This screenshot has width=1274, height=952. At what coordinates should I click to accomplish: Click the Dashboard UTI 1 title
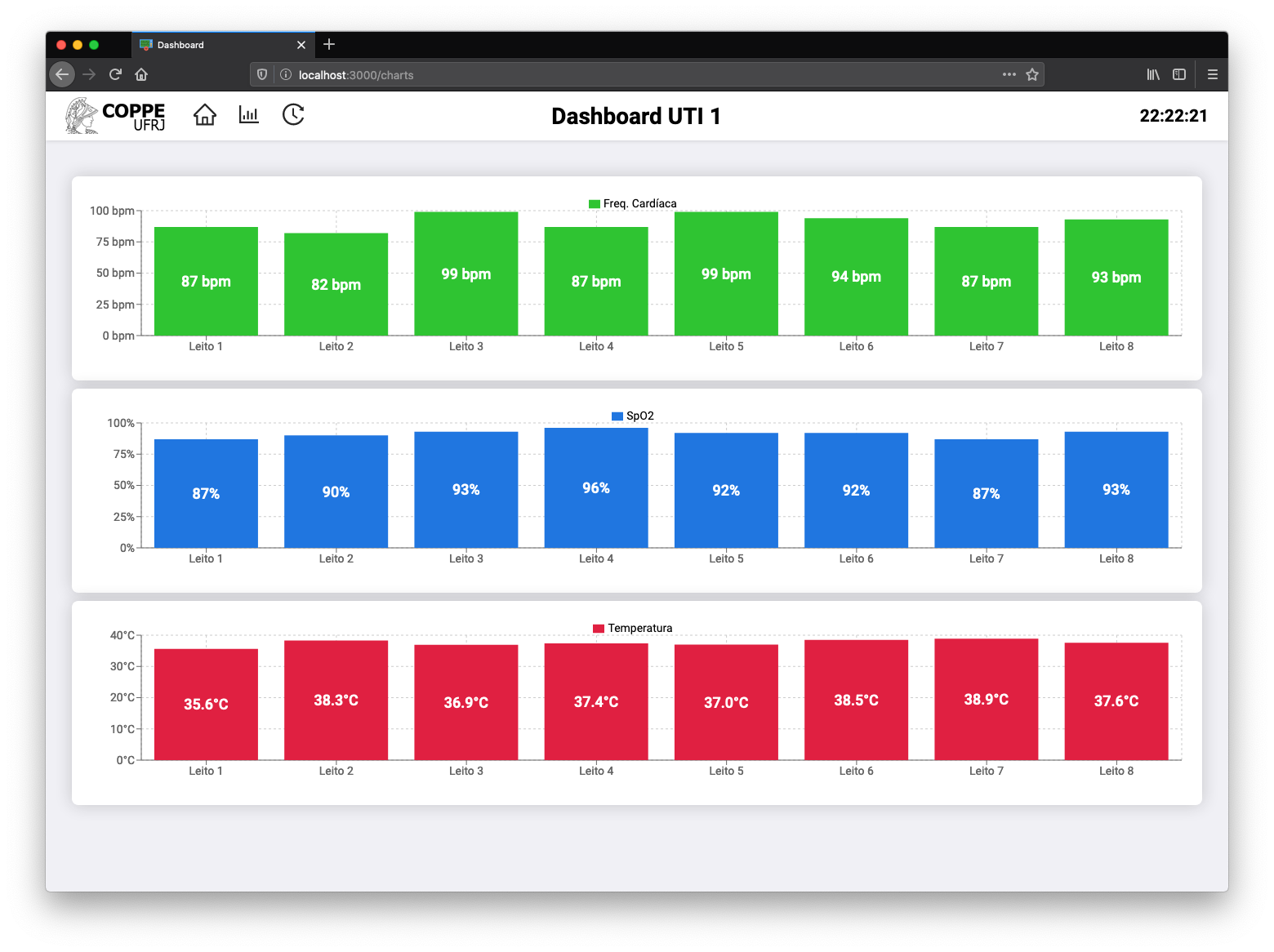[x=636, y=116]
